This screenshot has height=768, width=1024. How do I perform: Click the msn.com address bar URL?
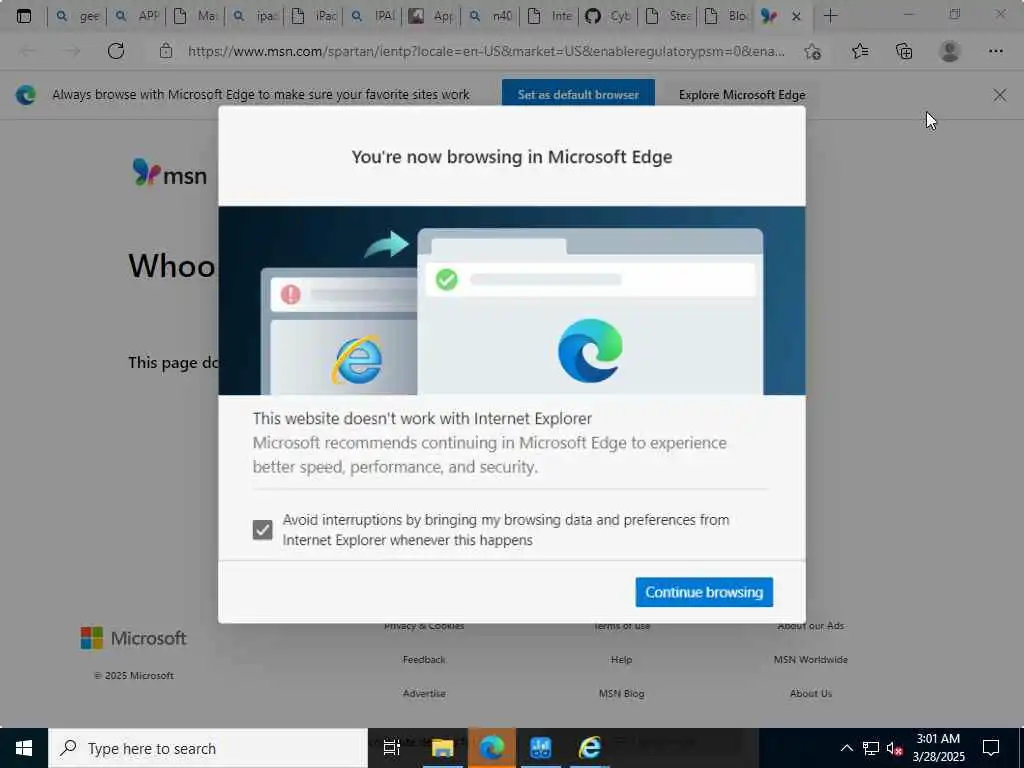tap(486, 51)
